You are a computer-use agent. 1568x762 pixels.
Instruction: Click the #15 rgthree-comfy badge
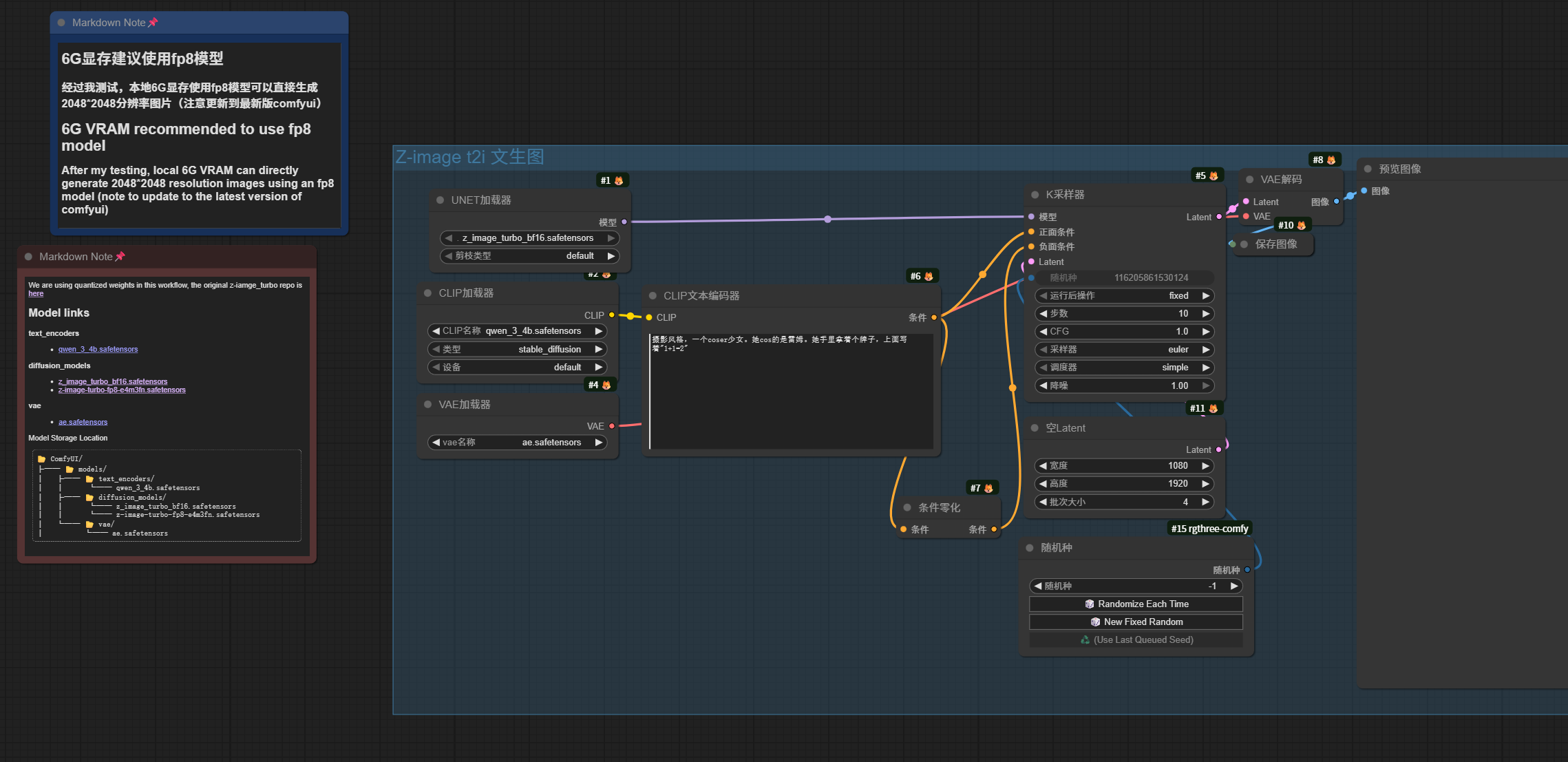click(1209, 529)
